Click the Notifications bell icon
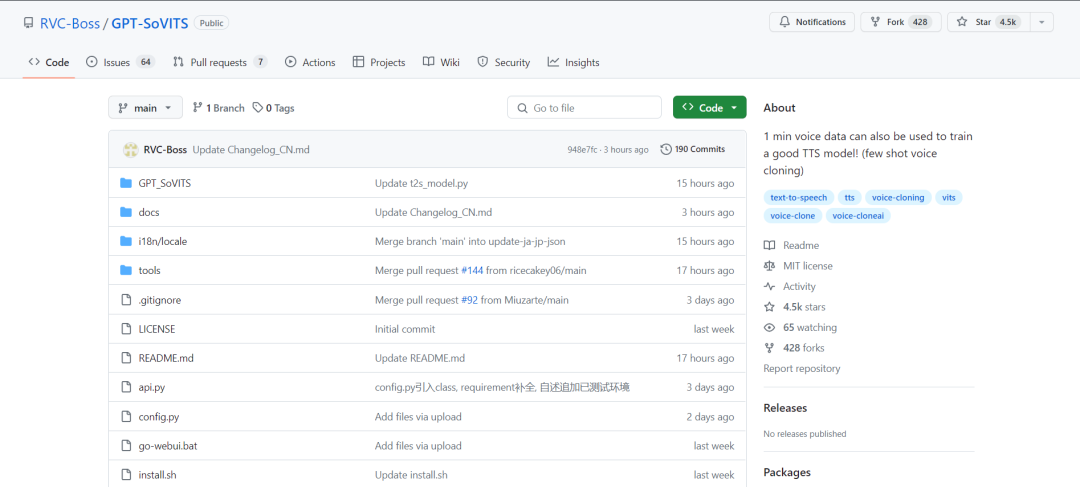This screenshot has width=1080, height=487. (785, 22)
